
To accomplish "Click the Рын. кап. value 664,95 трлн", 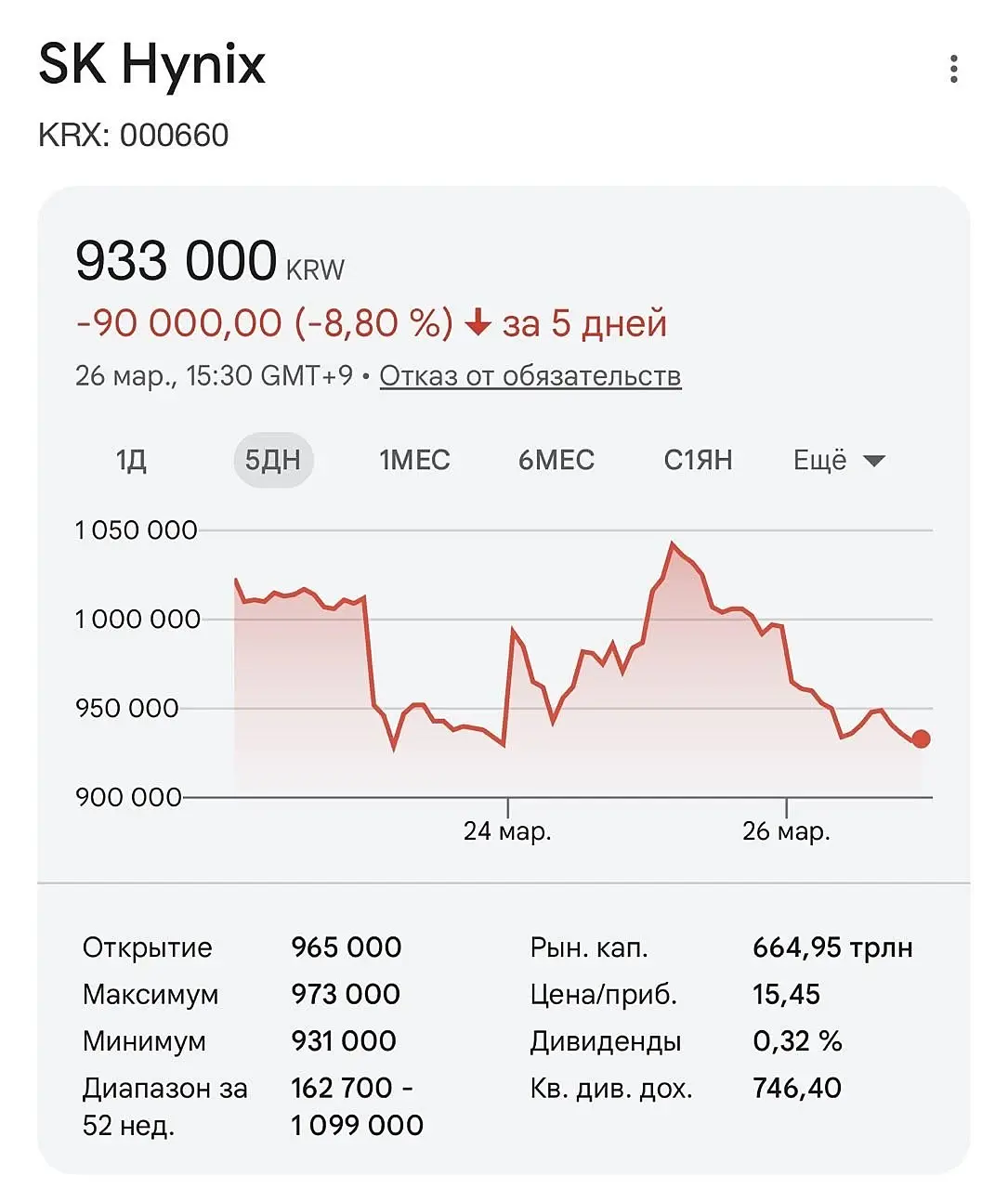I will point(832,947).
